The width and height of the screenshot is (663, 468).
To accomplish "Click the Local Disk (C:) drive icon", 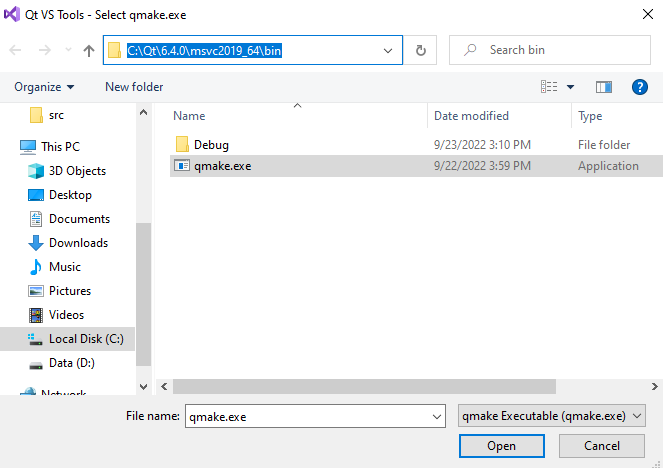I will click(35, 339).
